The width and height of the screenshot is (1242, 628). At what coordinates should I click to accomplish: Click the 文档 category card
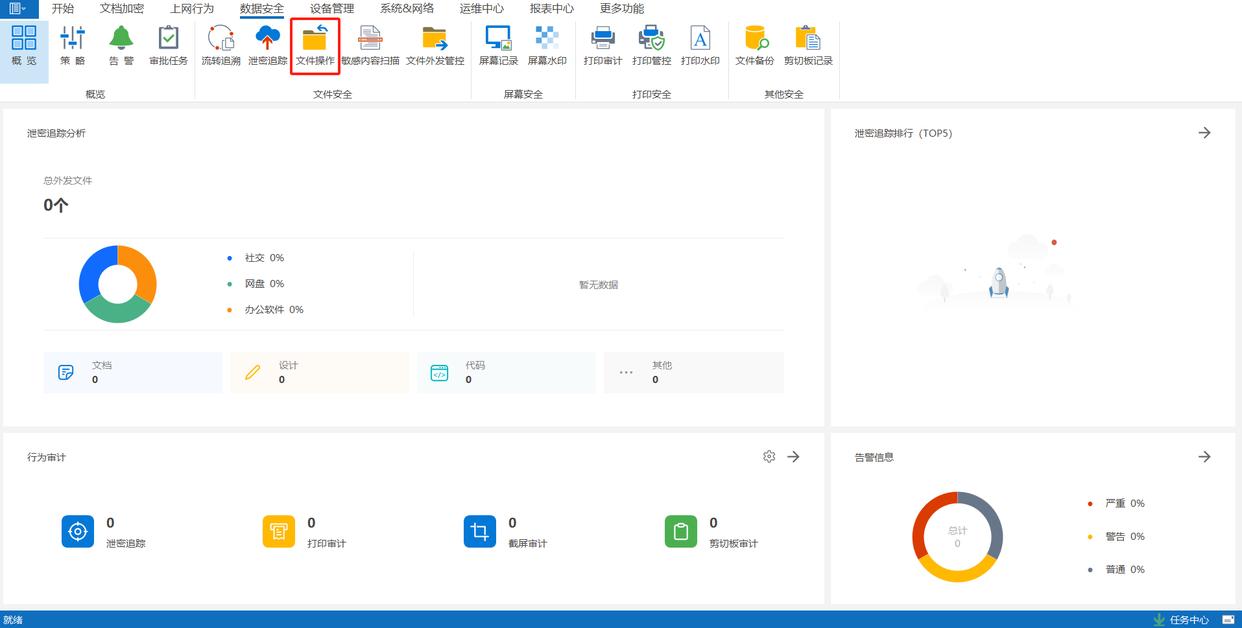point(133,372)
